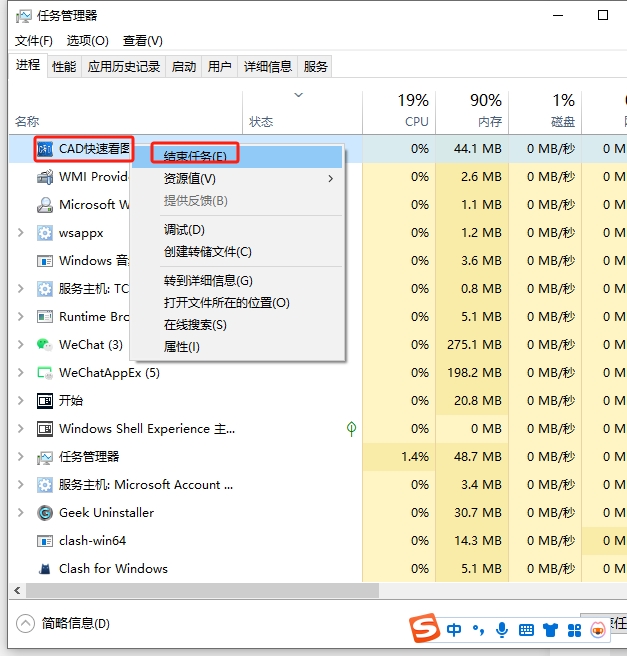
Task: Expand the wsappx process group
Action: point(20,233)
